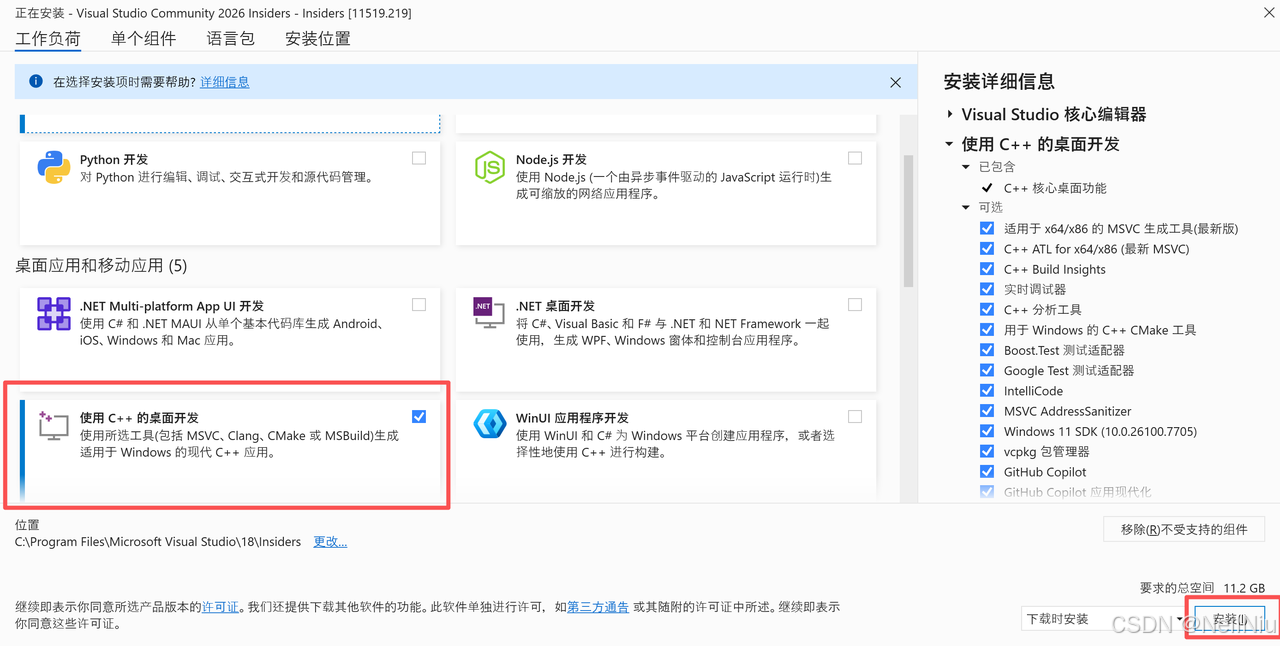Open the 详细信息 help link
Viewport: 1280px width, 646px height.
pos(225,82)
